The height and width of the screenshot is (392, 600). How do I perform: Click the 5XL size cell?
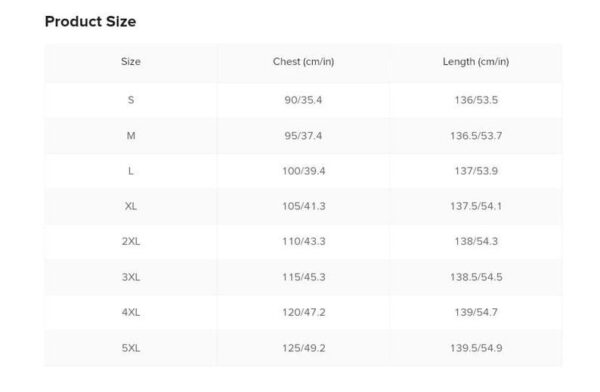tap(131, 348)
